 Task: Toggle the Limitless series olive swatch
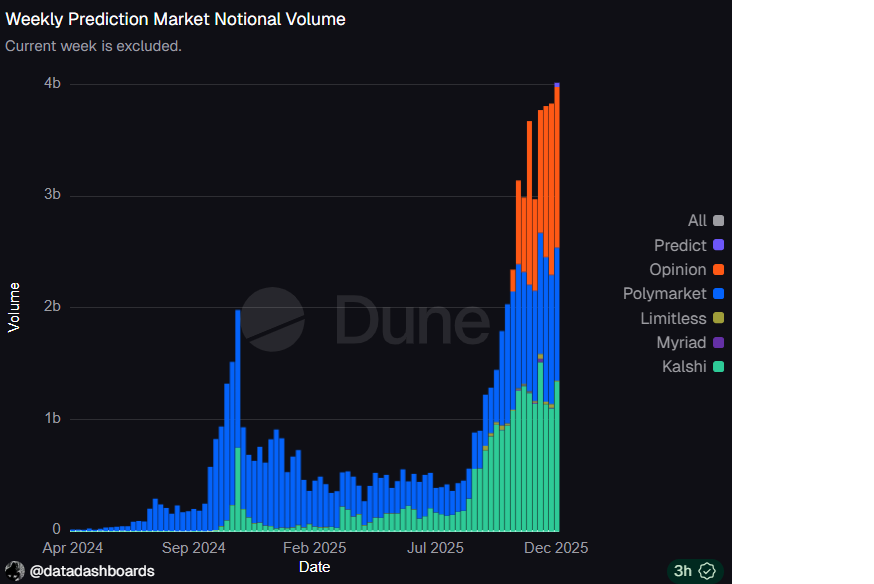718,318
